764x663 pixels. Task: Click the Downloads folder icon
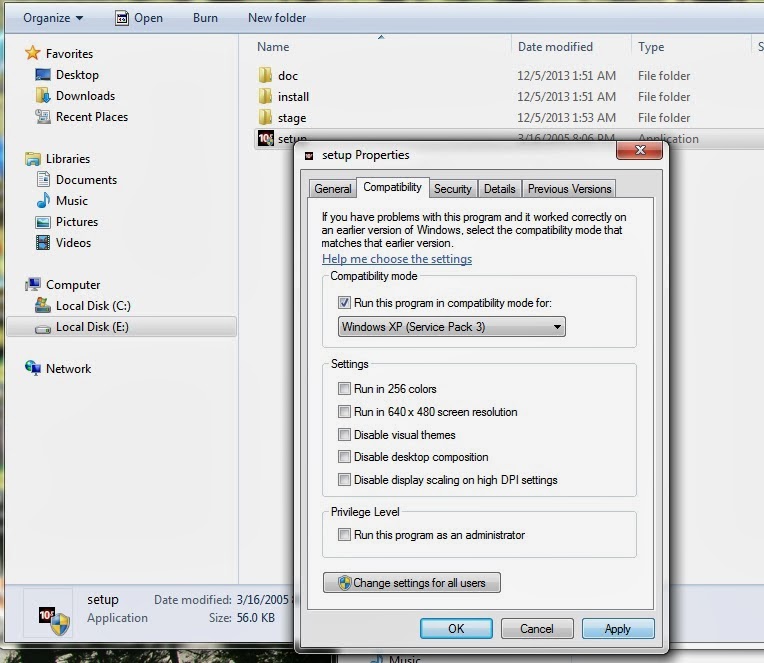tap(43, 95)
